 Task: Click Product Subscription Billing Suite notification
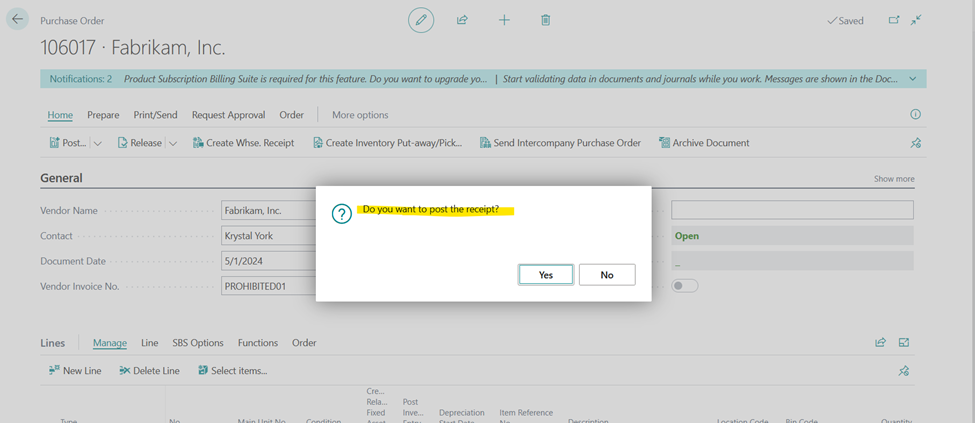(305, 79)
